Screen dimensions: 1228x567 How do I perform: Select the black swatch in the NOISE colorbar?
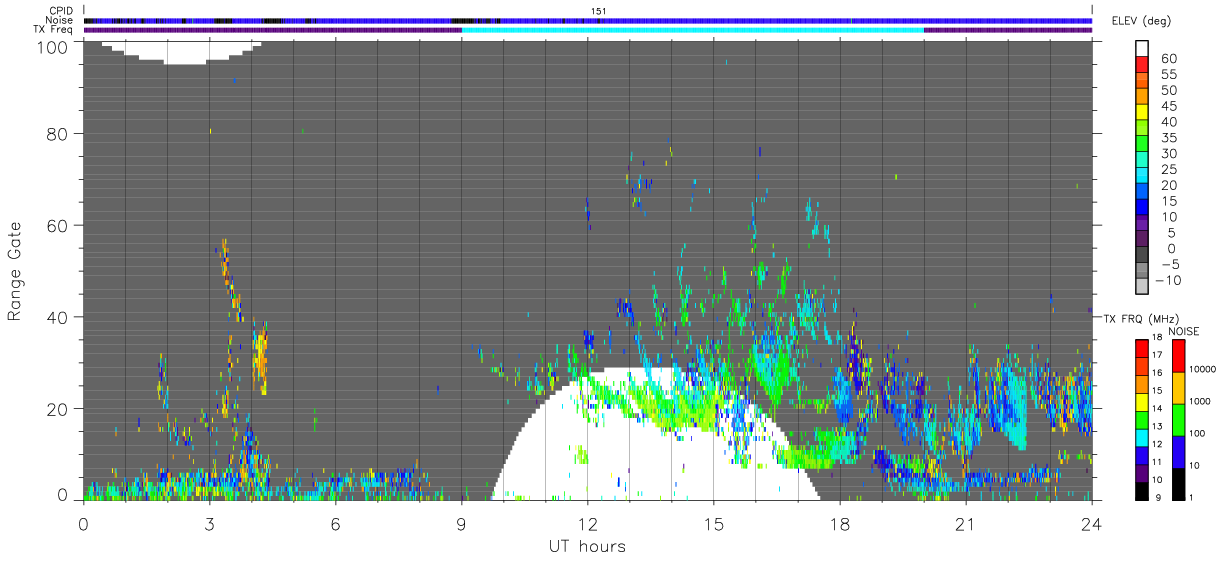point(1179,482)
